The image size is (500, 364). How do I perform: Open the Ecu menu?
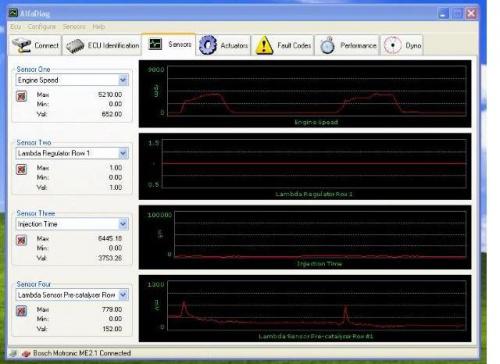click(16, 26)
